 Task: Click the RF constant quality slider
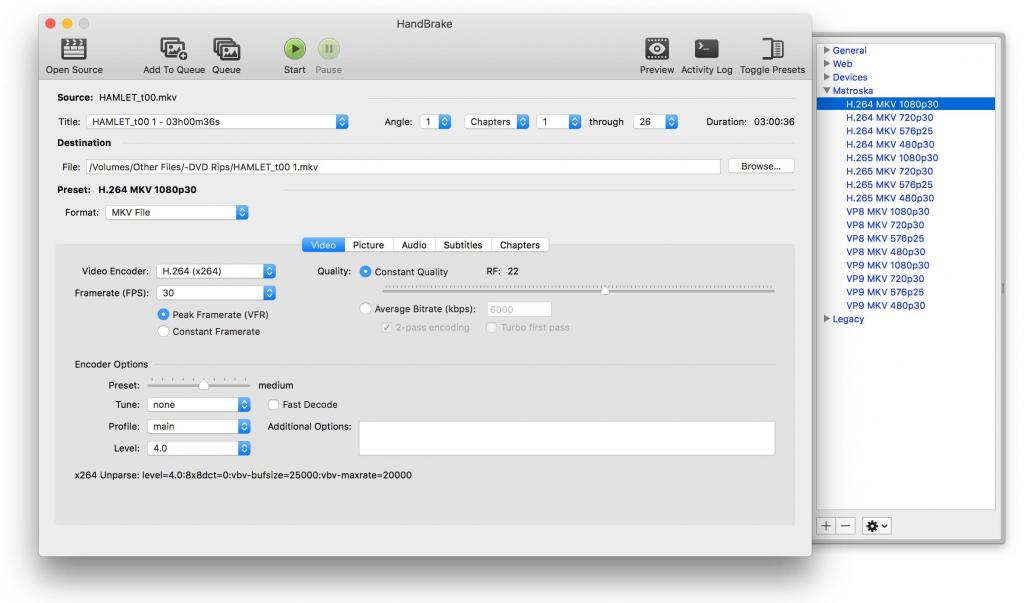tap(579, 289)
